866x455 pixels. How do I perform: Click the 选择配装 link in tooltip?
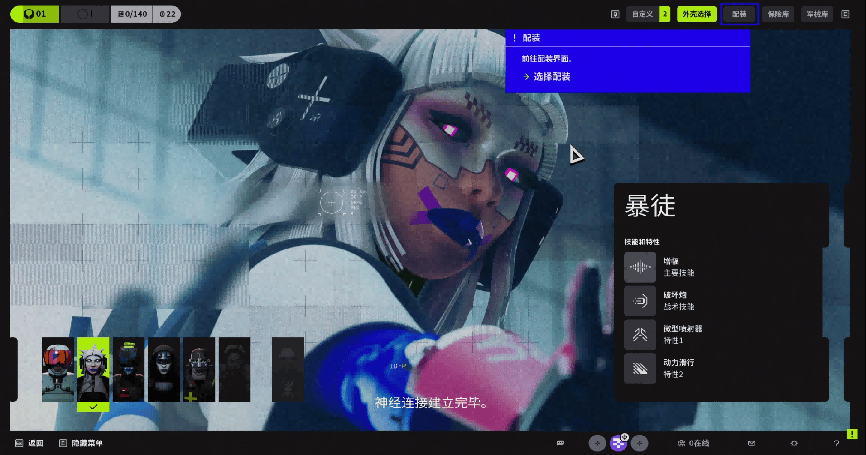coord(551,76)
